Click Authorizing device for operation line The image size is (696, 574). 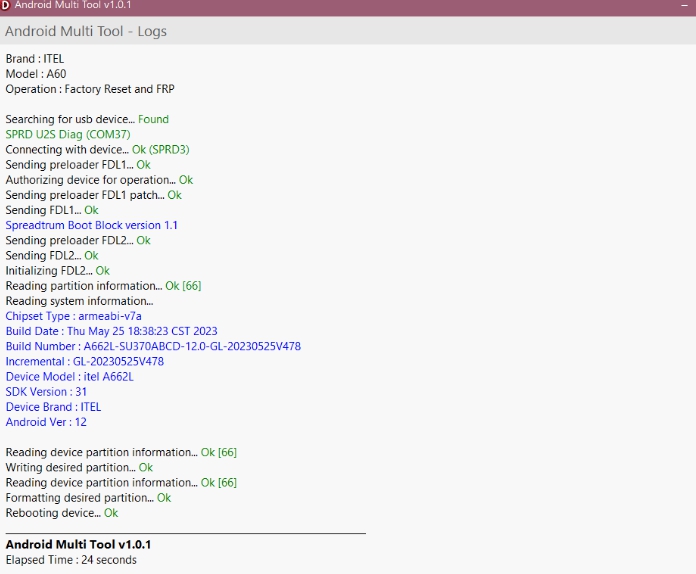tap(90, 180)
